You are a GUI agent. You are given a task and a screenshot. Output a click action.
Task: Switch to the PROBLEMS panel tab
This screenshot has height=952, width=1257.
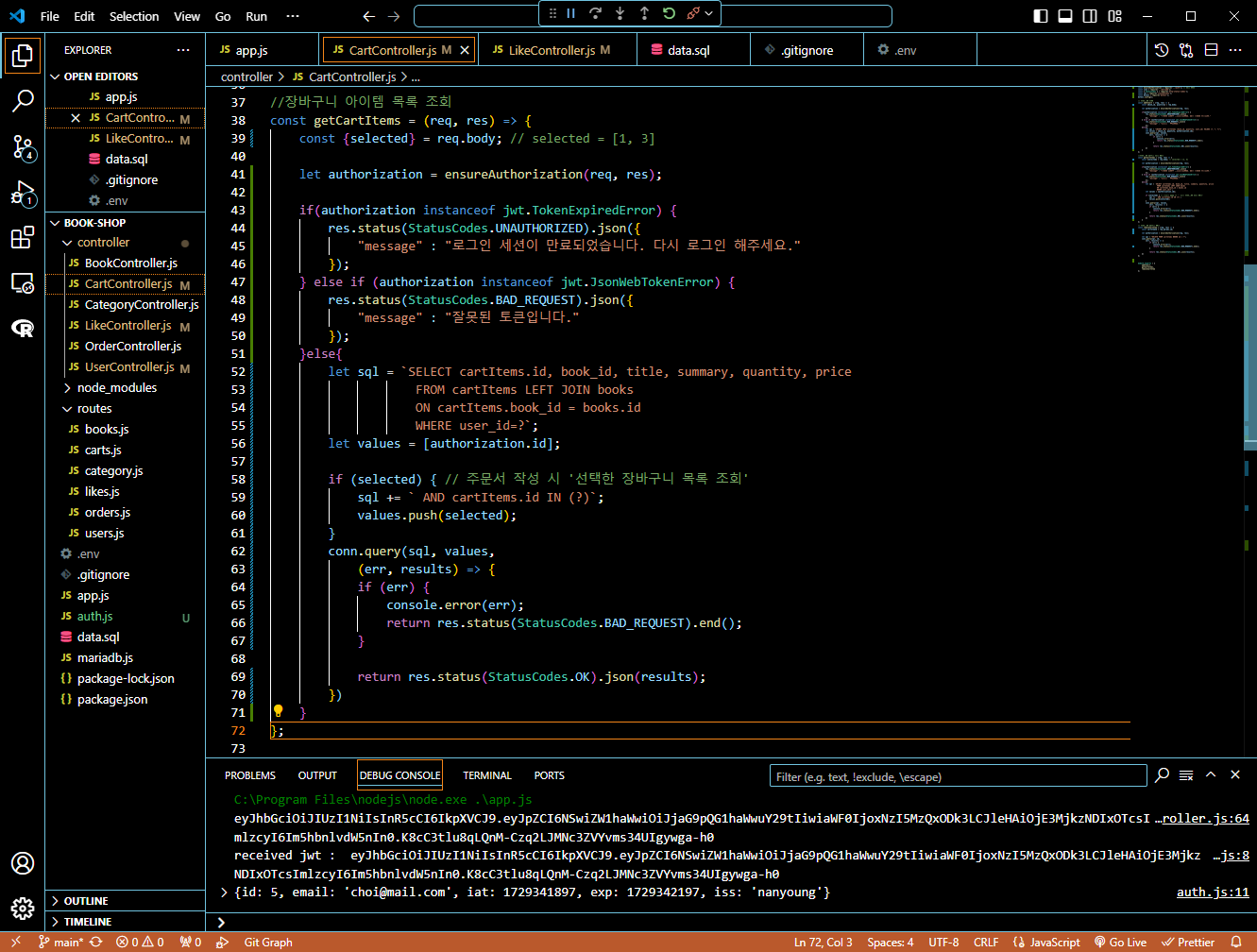[250, 775]
